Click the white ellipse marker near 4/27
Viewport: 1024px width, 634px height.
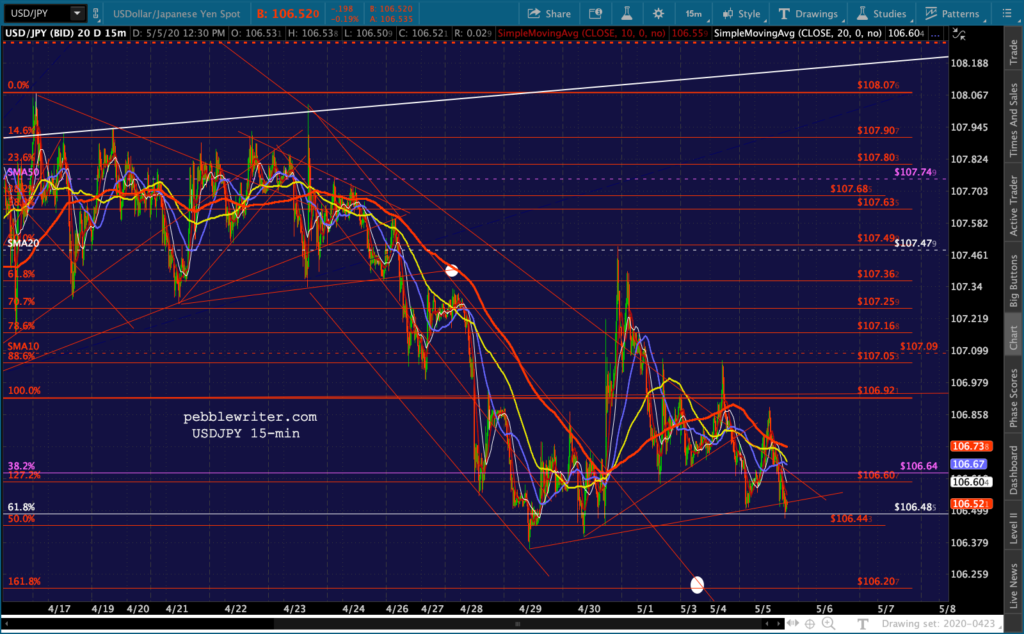pyautogui.click(x=451, y=270)
